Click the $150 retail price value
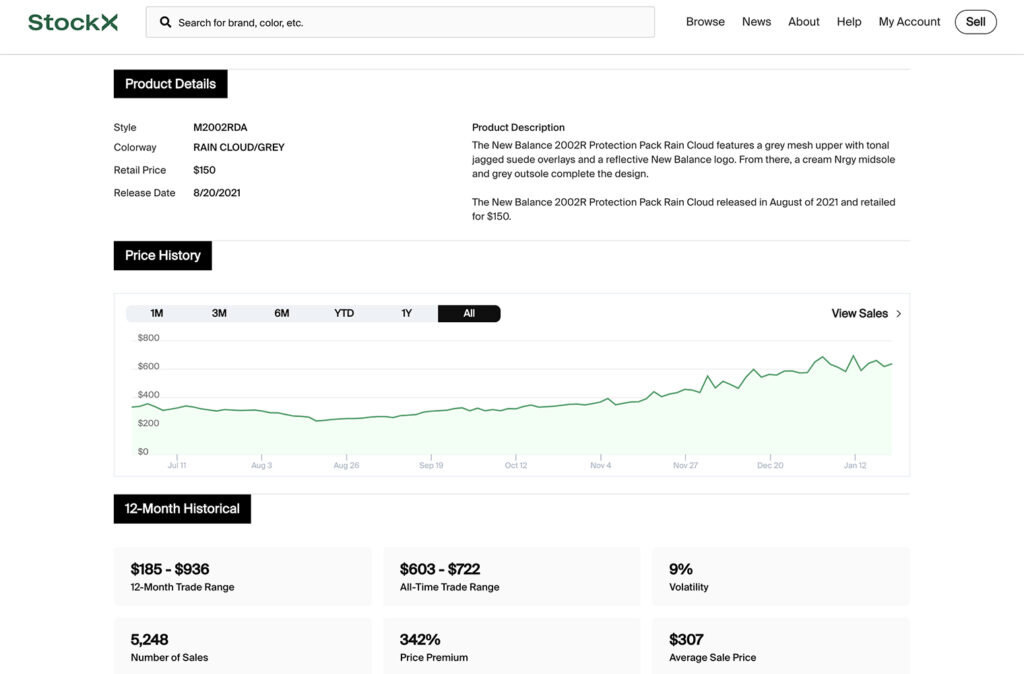 click(x=204, y=170)
